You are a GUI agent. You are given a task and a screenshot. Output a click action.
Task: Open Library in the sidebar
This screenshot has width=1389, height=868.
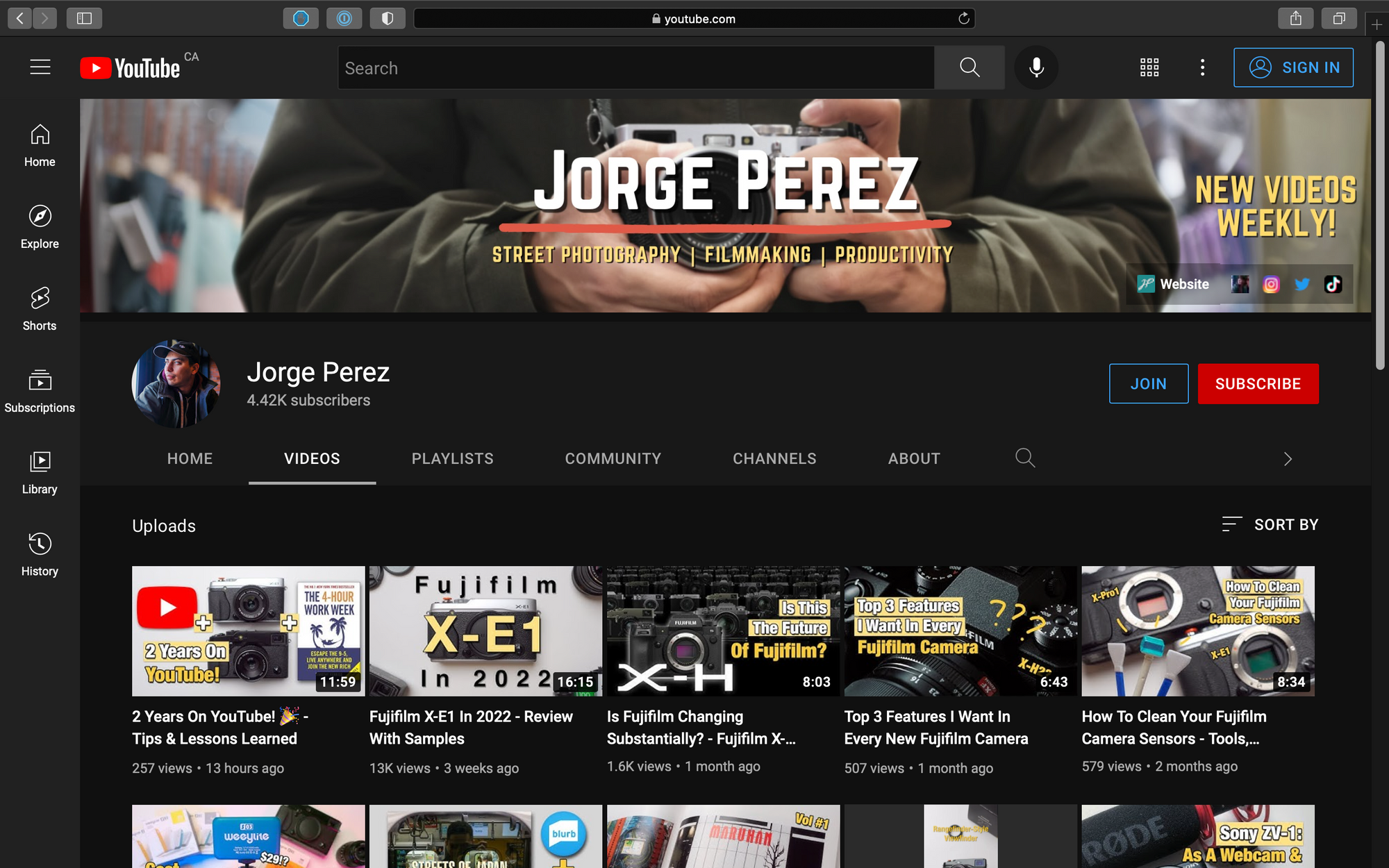pyautogui.click(x=40, y=474)
